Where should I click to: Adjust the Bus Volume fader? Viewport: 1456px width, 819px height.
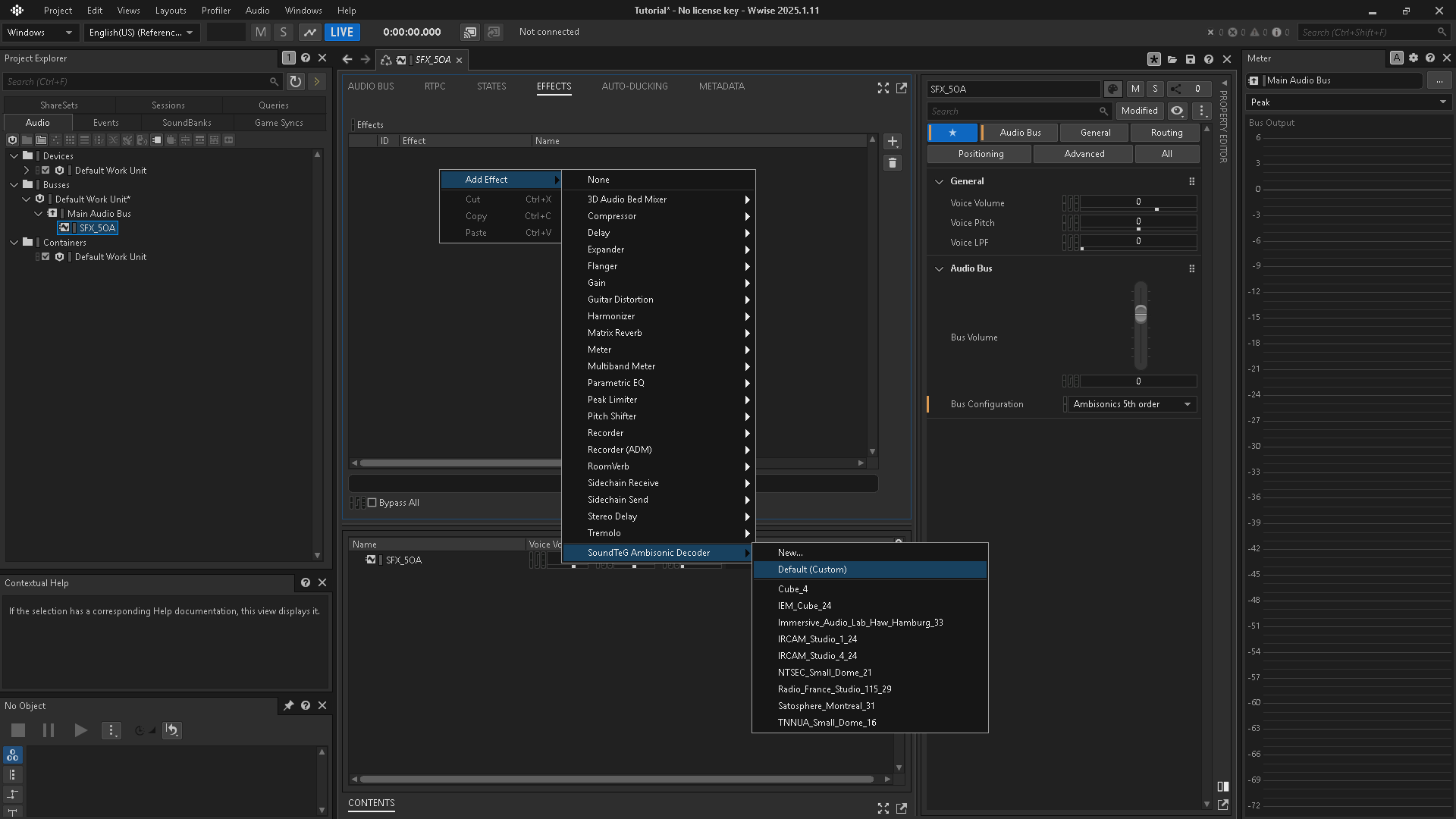(x=1141, y=313)
